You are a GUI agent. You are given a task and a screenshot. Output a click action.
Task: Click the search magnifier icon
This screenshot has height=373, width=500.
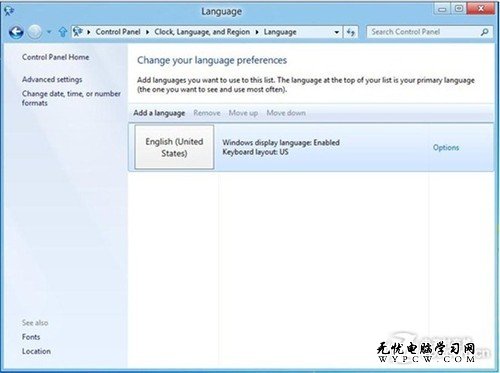click(485, 32)
